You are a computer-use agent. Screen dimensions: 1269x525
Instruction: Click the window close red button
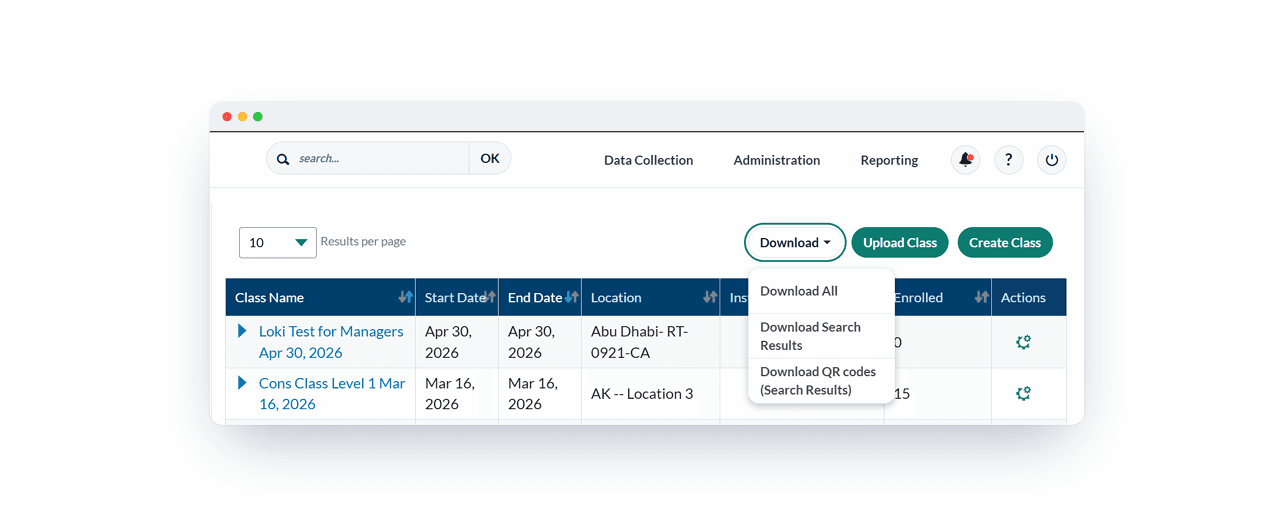pyautogui.click(x=227, y=117)
